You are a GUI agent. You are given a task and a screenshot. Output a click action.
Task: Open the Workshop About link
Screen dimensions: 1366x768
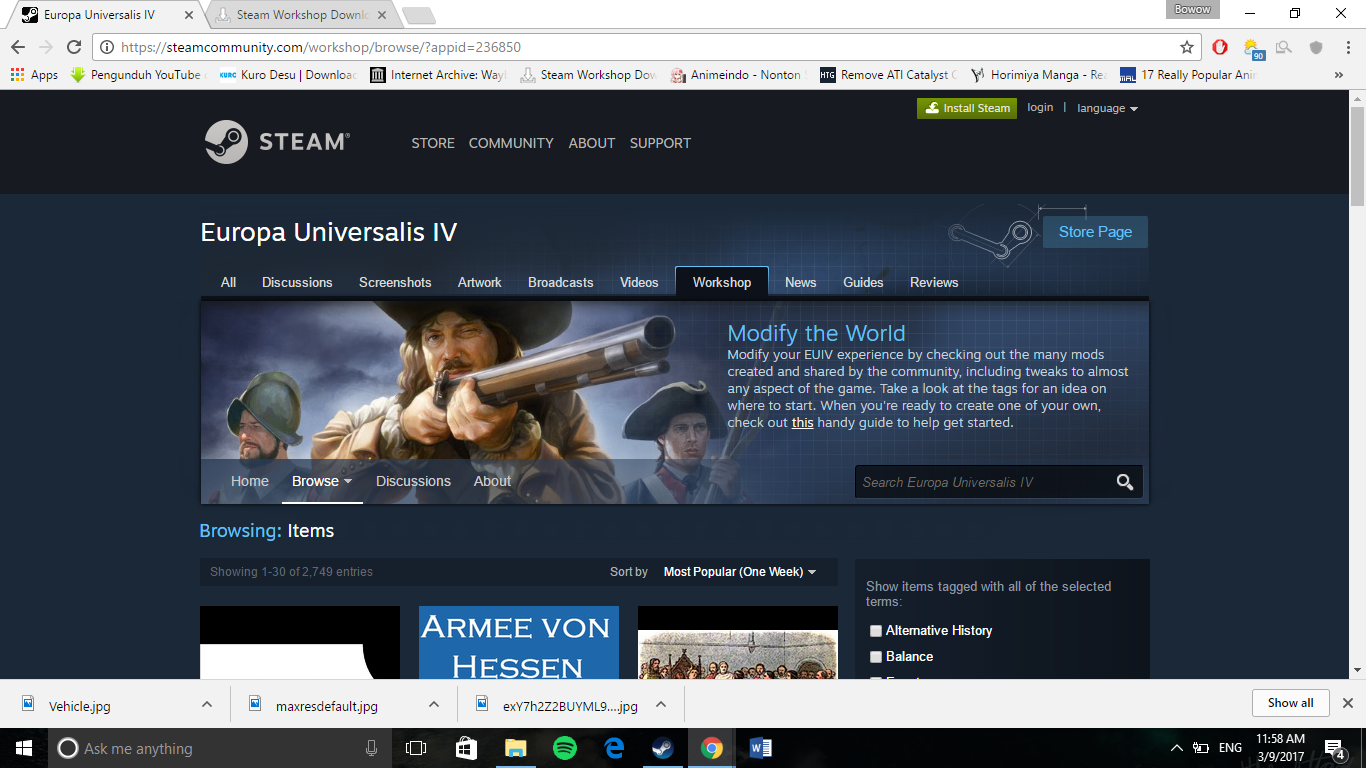click(x=492, y=481)
